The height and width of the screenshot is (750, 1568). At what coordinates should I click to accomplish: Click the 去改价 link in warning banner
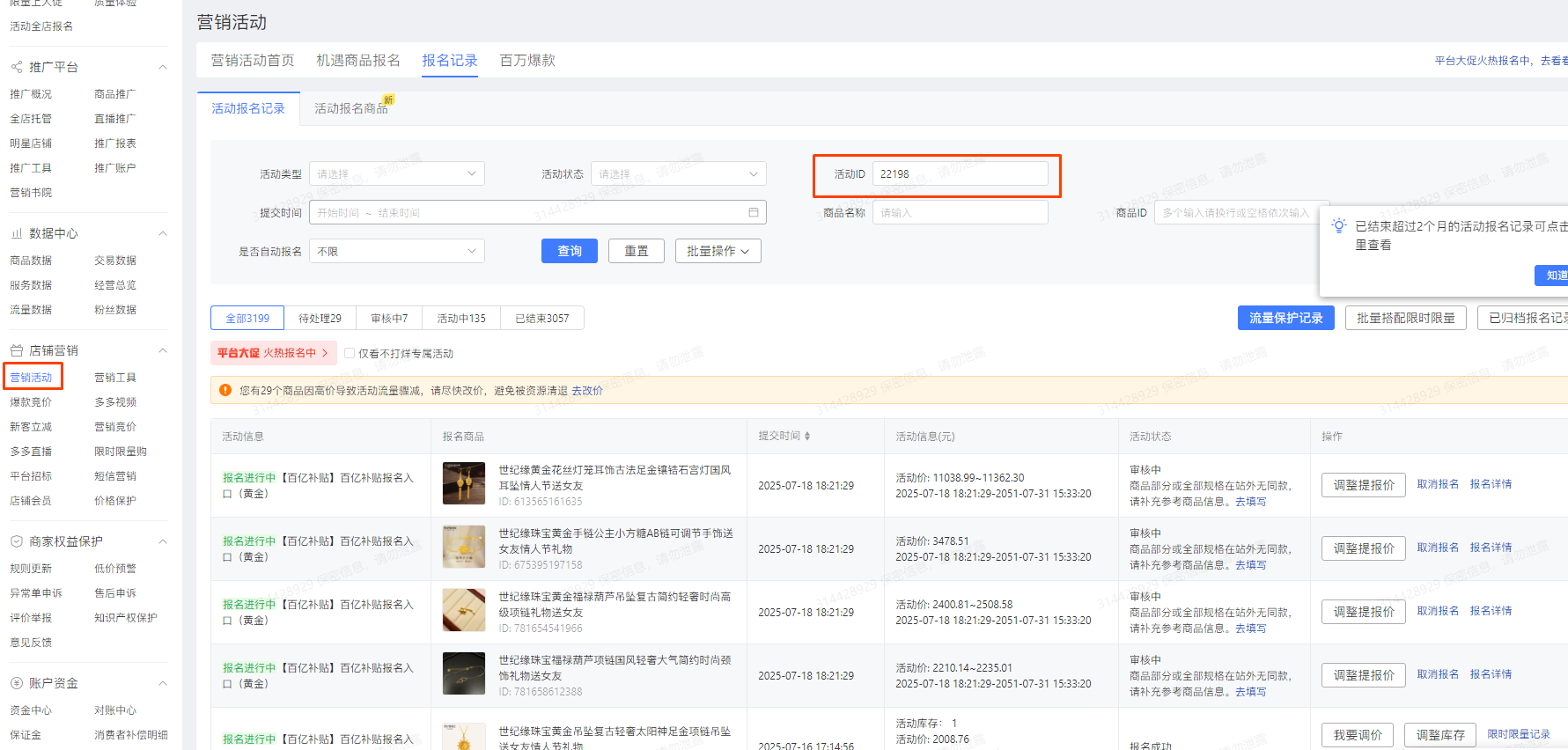point(587,390)
